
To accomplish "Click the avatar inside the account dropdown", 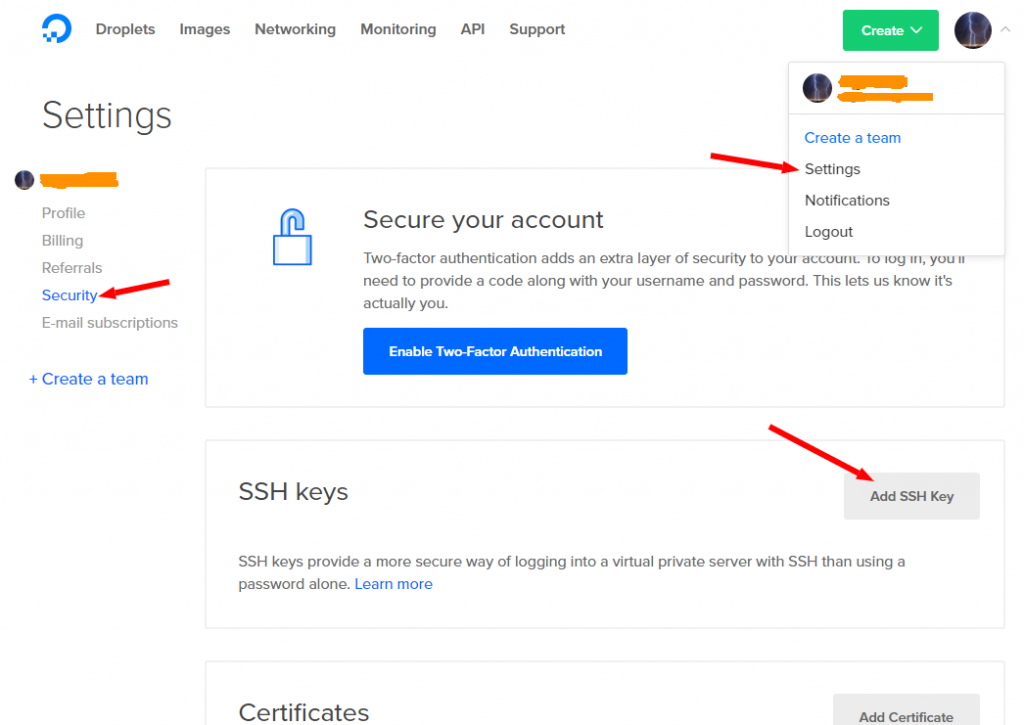I will point(817,88).
